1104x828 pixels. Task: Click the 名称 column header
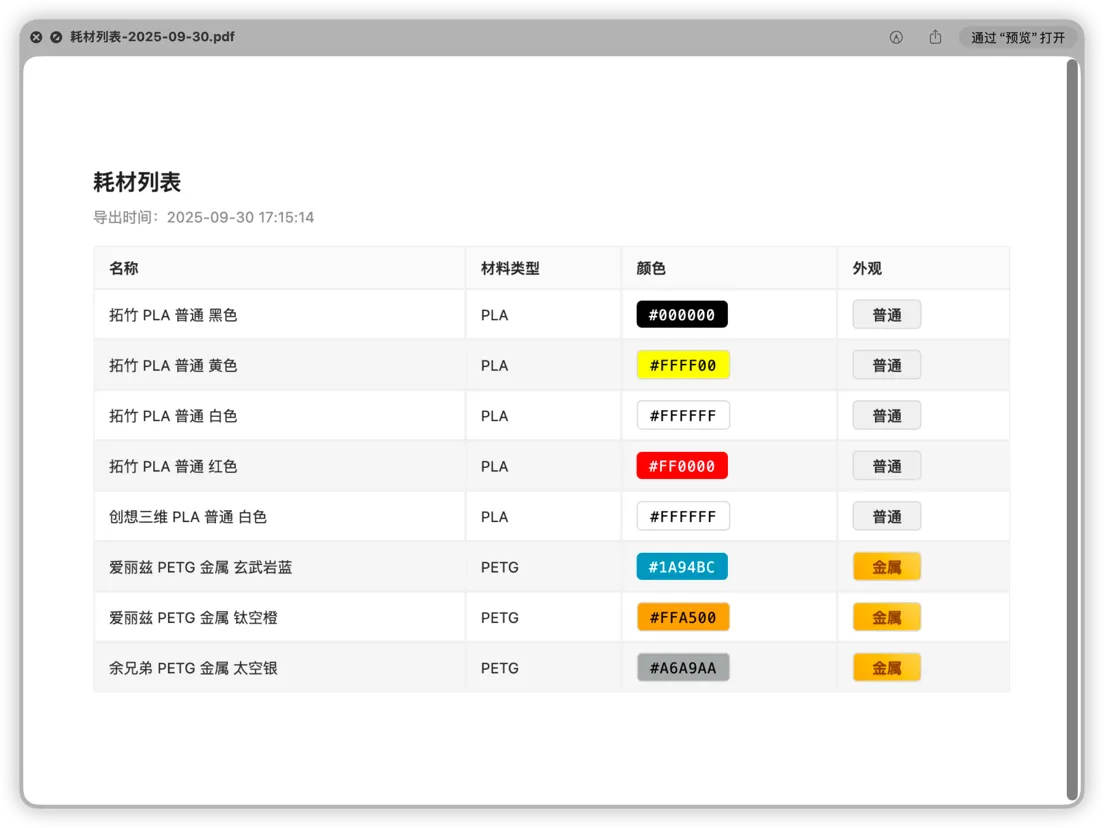(x=124, y=268)
